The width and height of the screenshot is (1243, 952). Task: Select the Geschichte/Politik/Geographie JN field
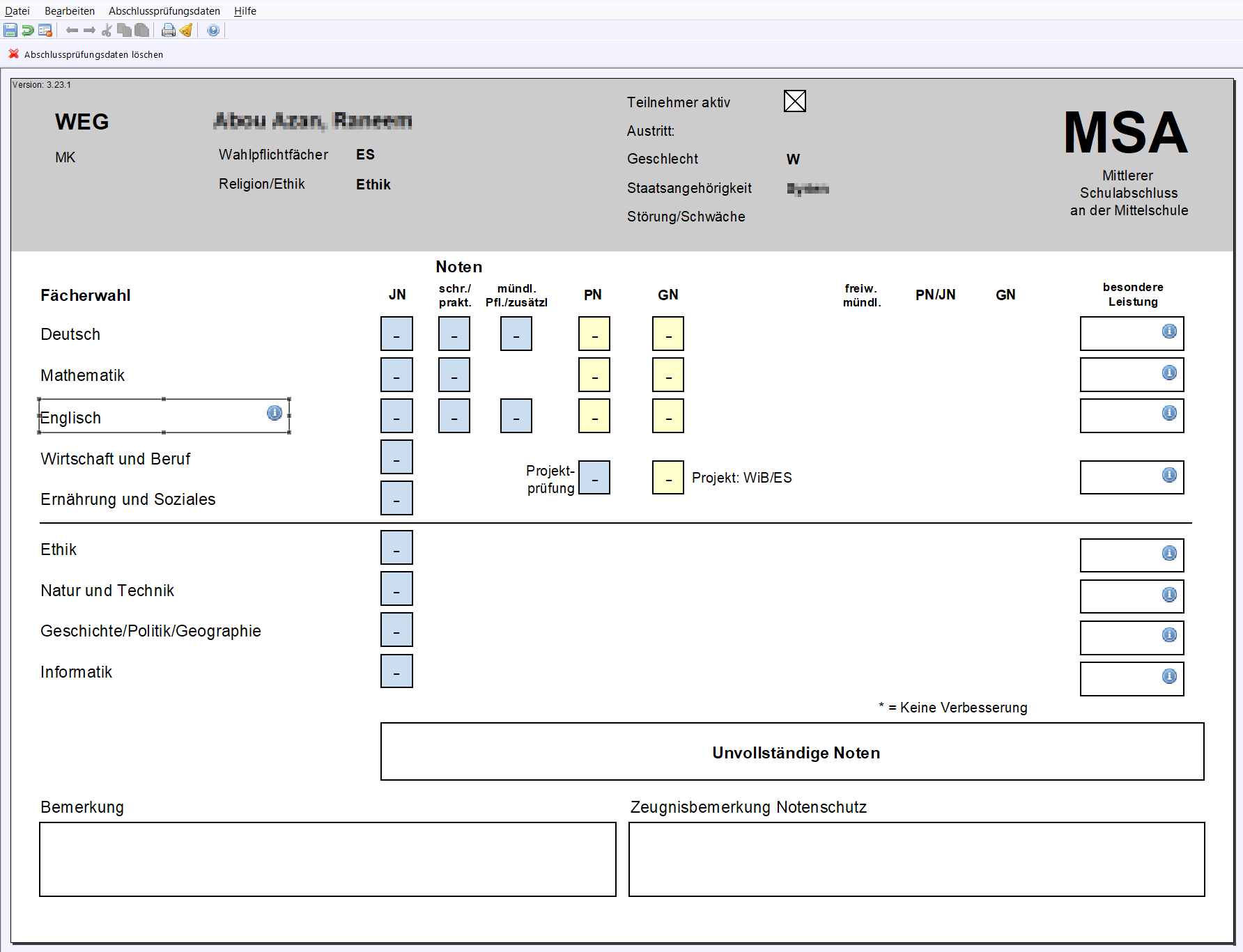tap(396, 630)
